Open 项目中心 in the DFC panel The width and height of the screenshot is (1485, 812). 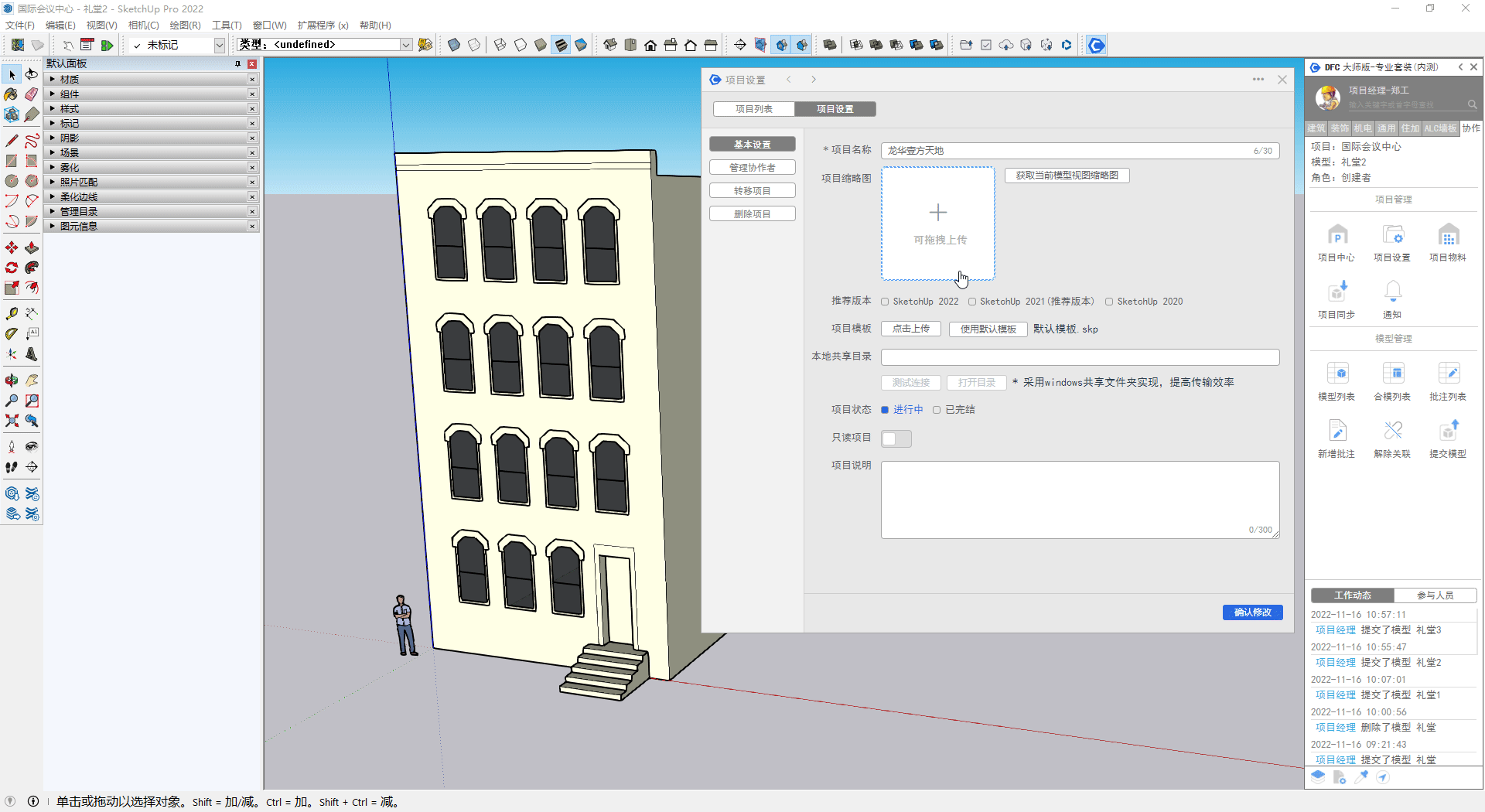point(1336,236)
